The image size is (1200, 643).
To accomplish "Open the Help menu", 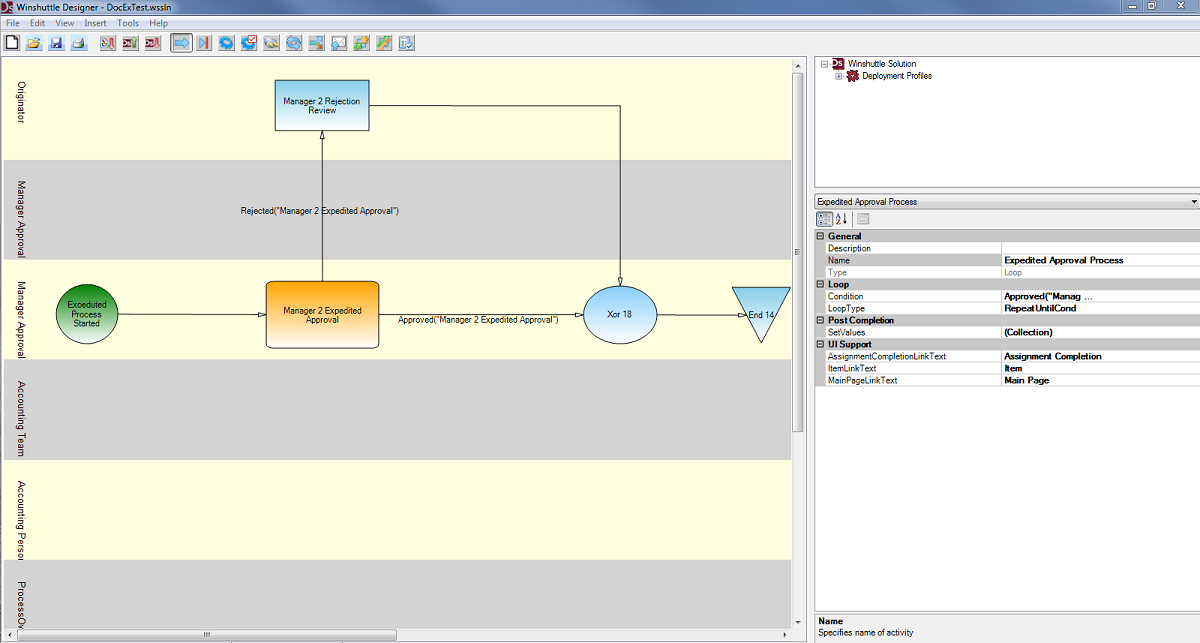I will [159, 23].
